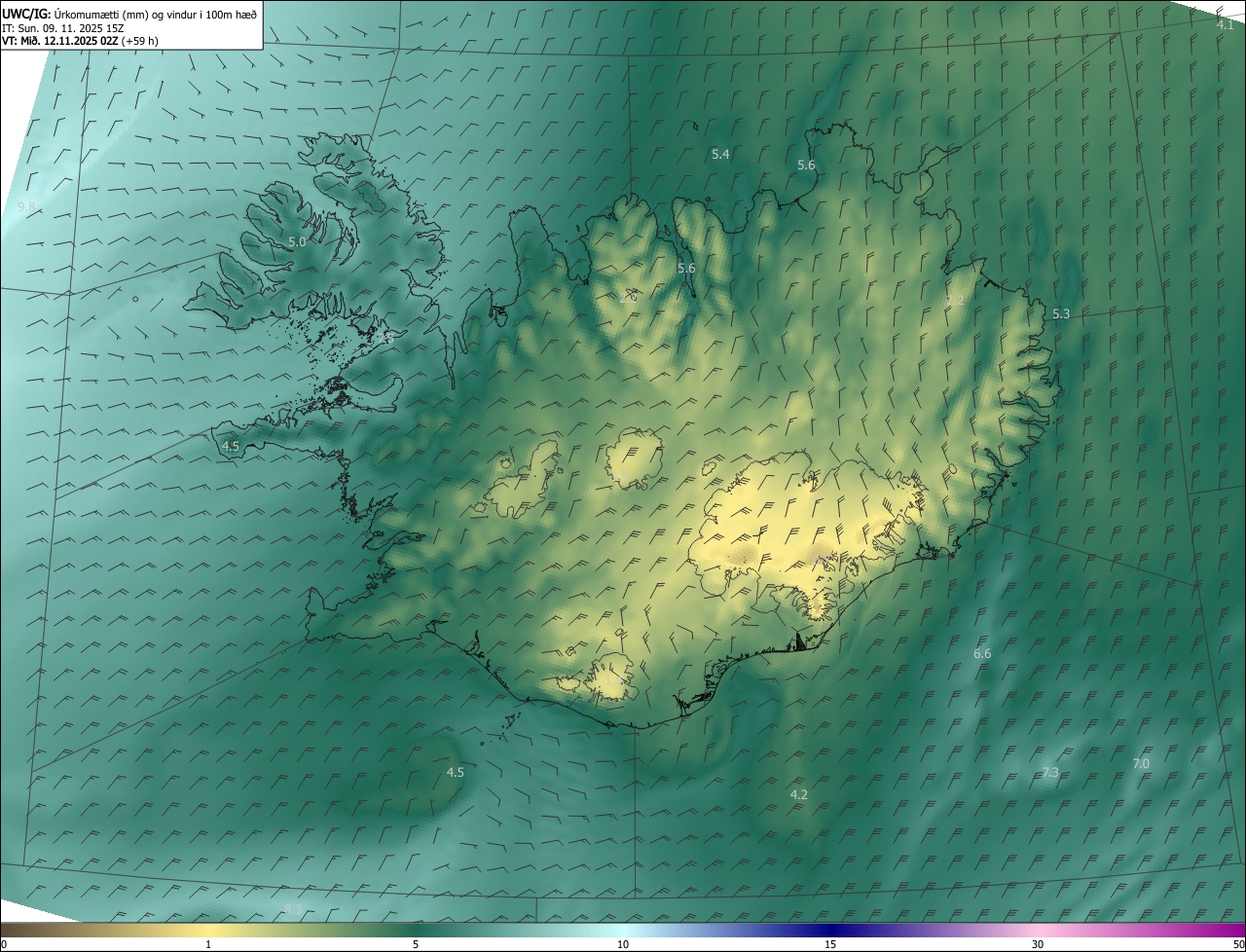Click the '1' tick on the color scale

tap(208, 944)
